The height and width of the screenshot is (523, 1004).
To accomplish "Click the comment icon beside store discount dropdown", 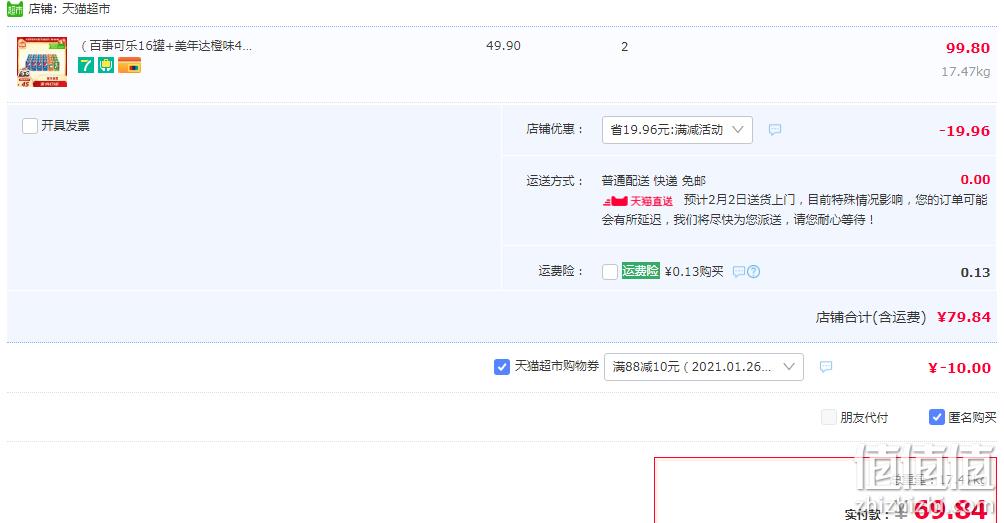I will (x=775, y=130).
